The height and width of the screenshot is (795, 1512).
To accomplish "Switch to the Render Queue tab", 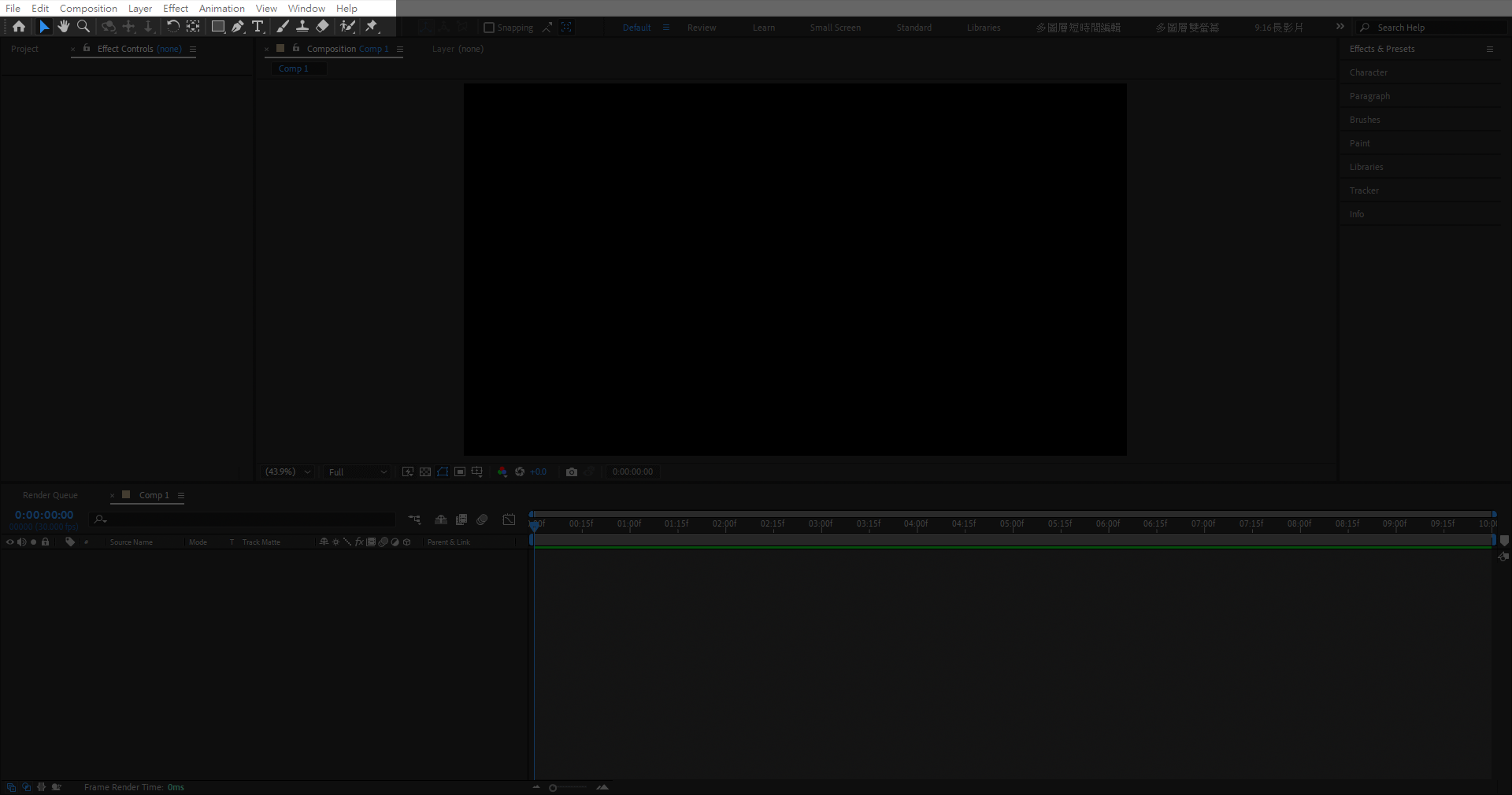I will (50, 495).
